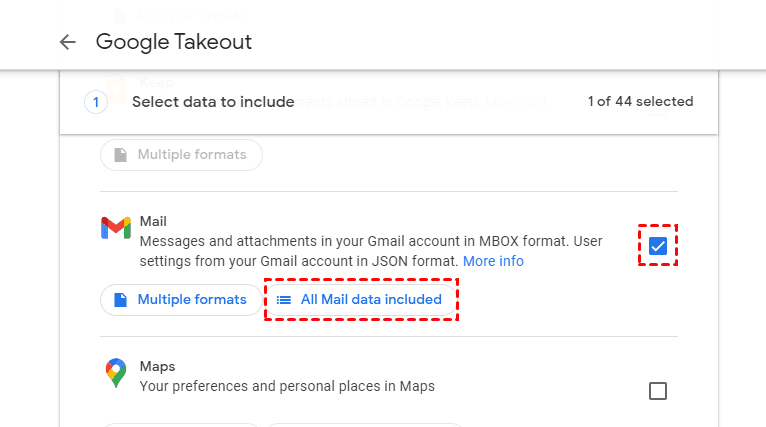Click the Maps product heading
The width and height of the screenshot is (766, 427).
[157, 366]
